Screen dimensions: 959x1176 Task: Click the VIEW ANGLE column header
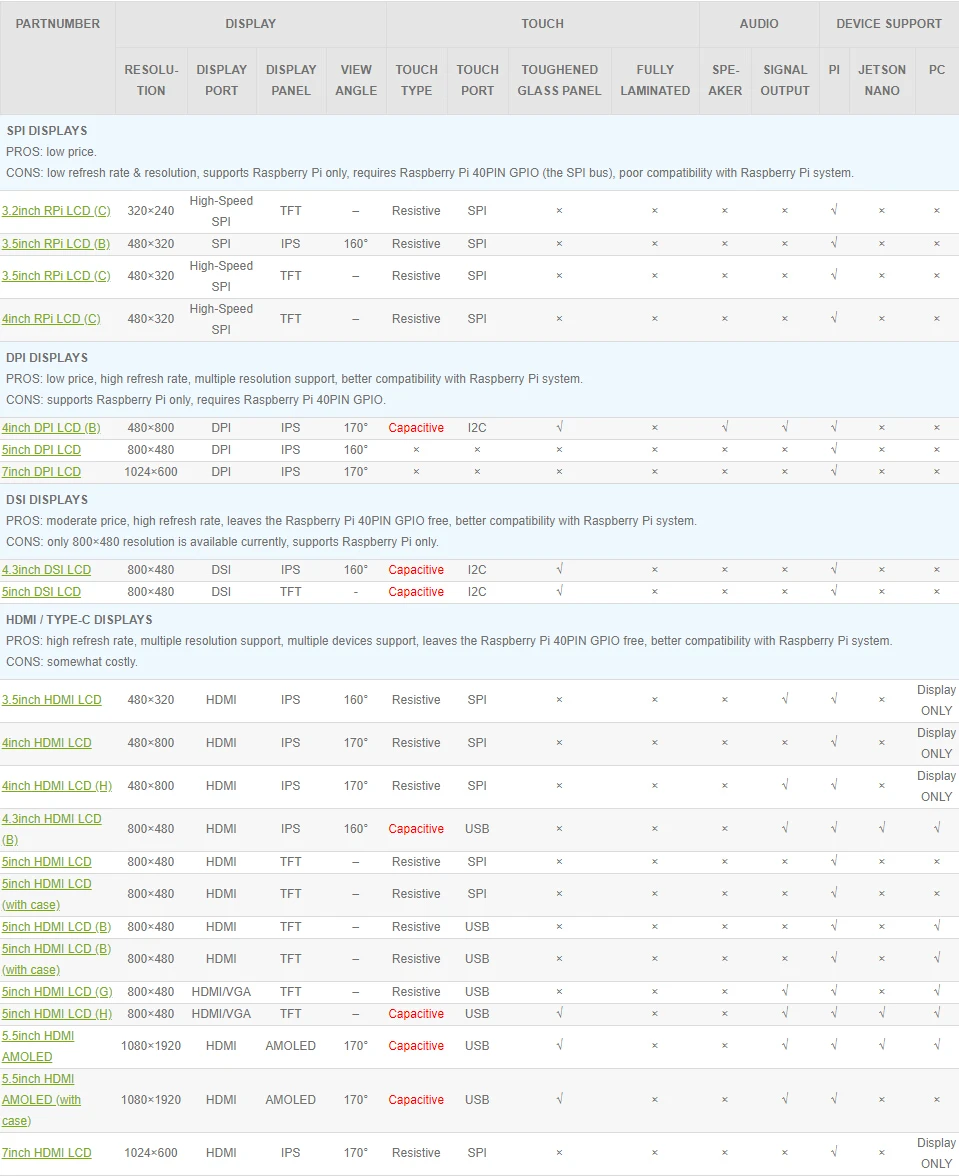(356, 80)
